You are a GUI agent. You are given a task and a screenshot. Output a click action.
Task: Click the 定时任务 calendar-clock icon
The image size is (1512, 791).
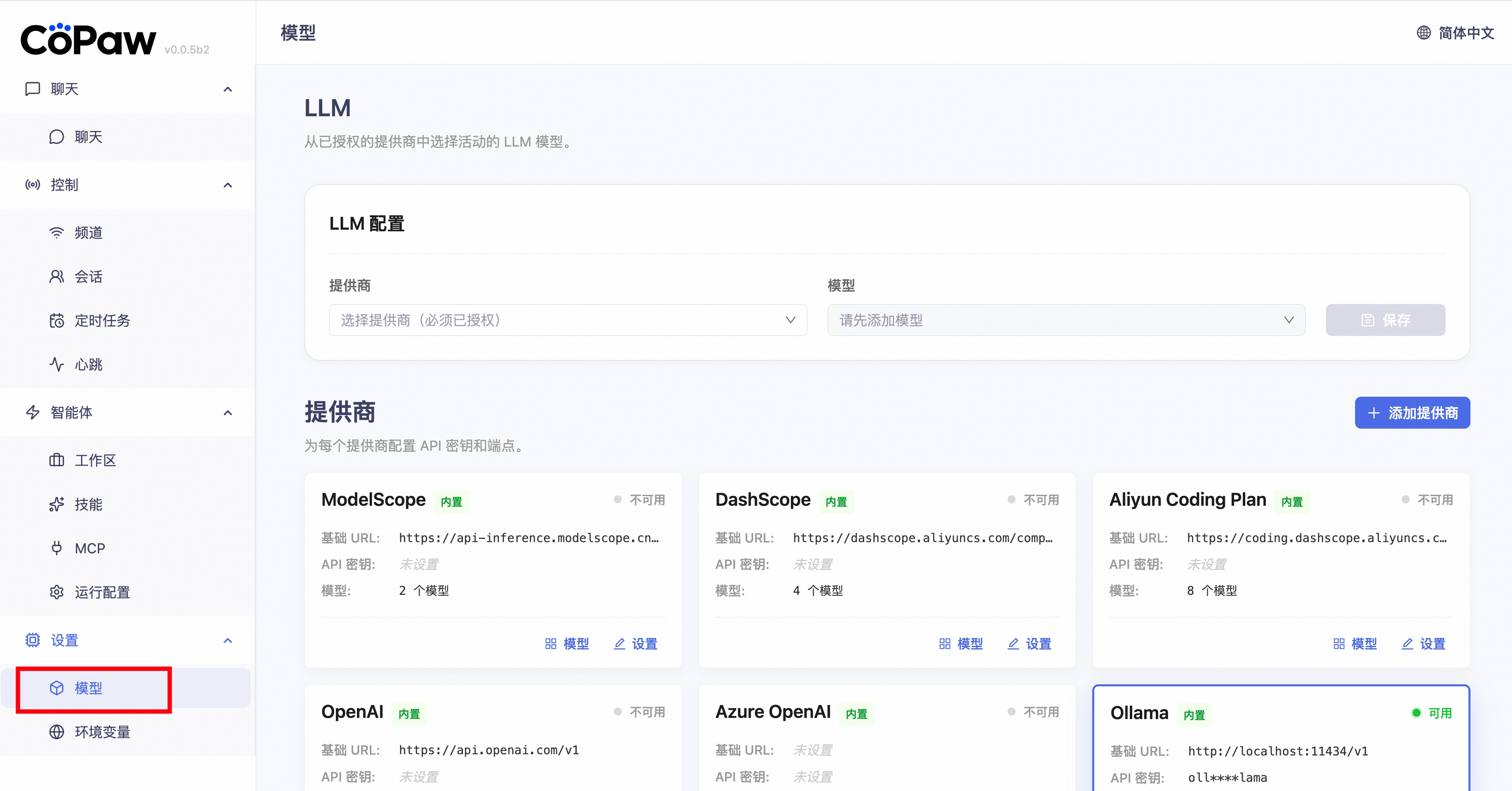56,321
